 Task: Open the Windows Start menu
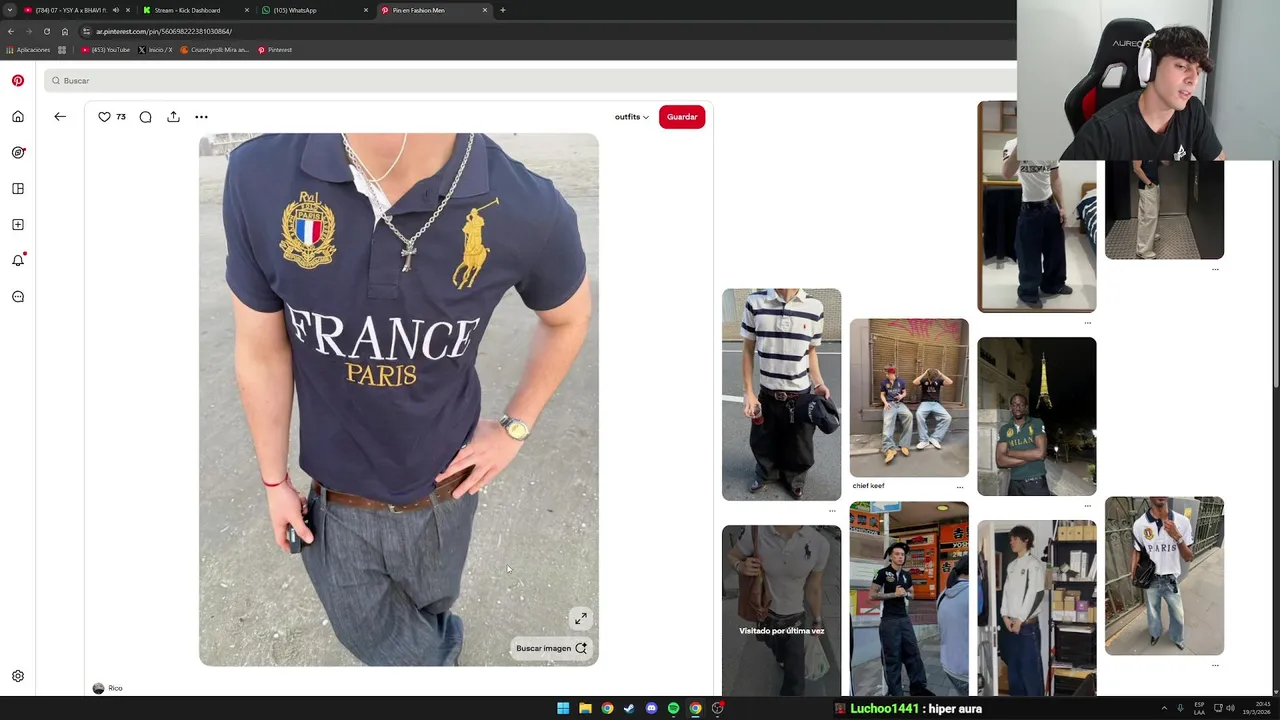tap(563, 708)
